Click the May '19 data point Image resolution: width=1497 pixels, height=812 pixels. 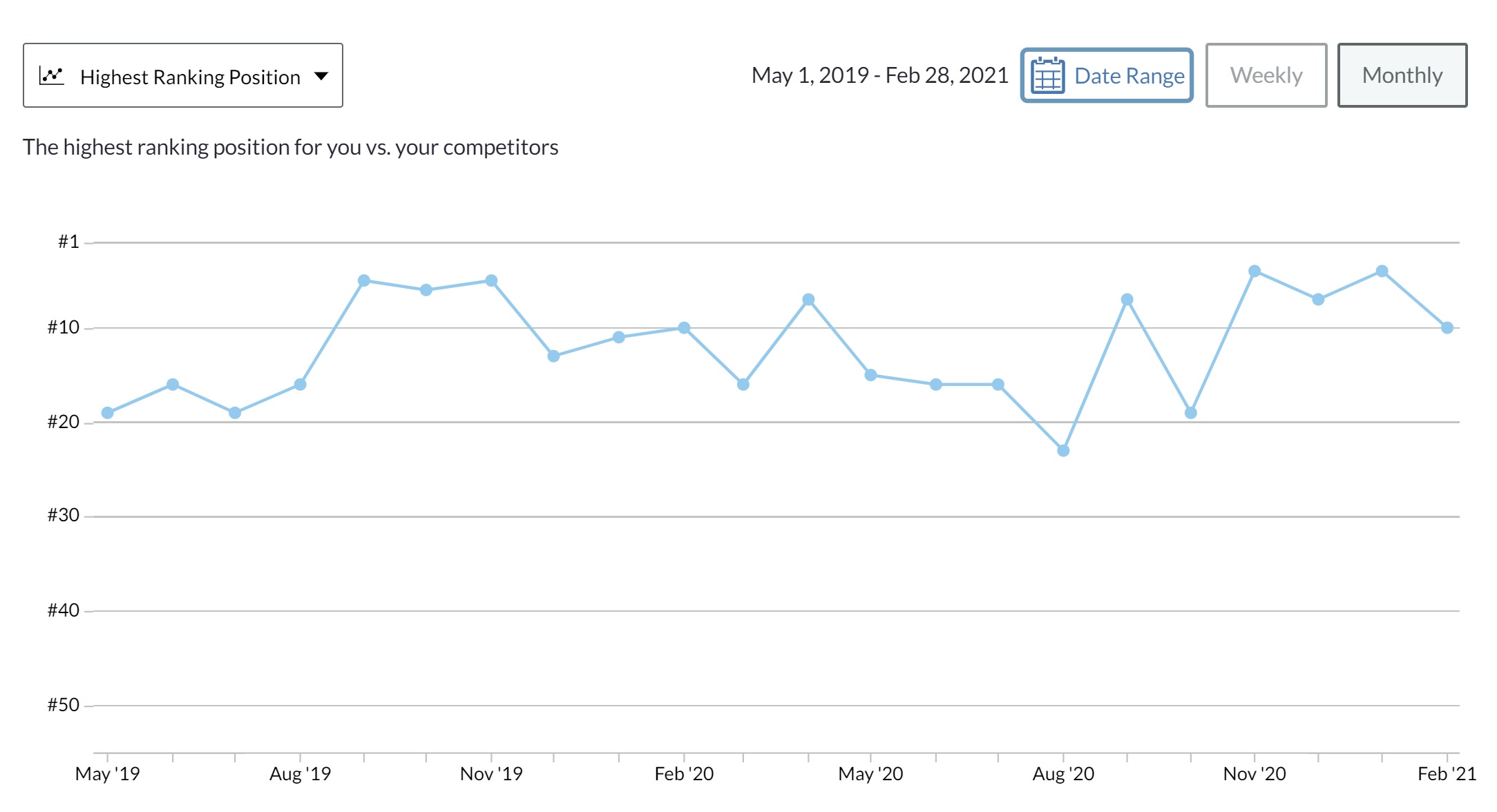point(108,413)
